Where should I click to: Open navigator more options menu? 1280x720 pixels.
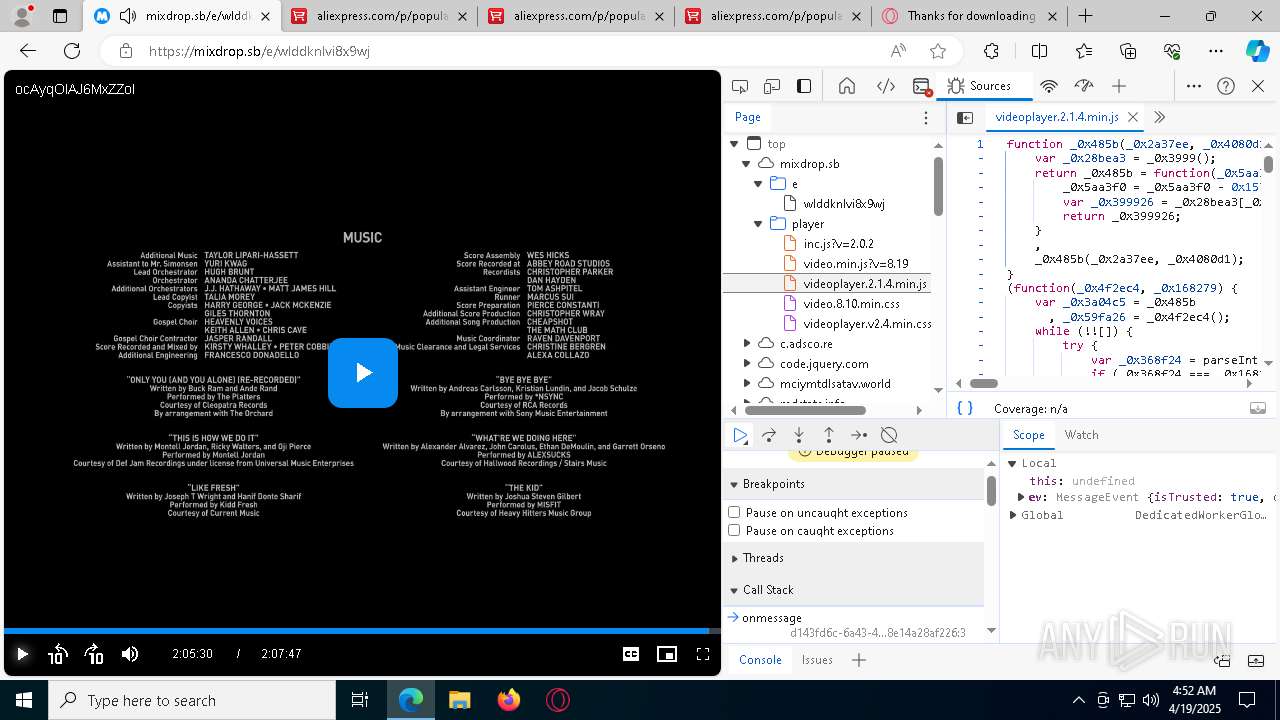pos(926,118)
